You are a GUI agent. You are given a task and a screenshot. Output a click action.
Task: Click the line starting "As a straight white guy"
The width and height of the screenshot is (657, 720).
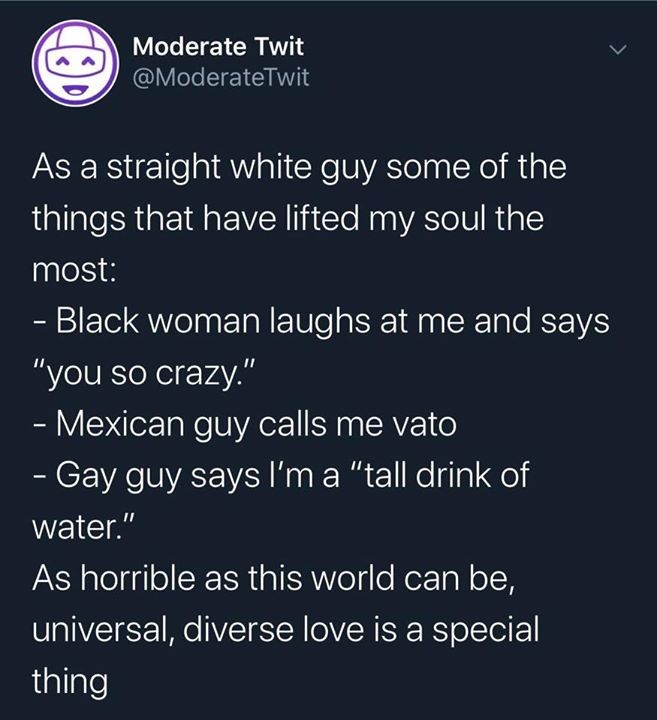point(299,166)
